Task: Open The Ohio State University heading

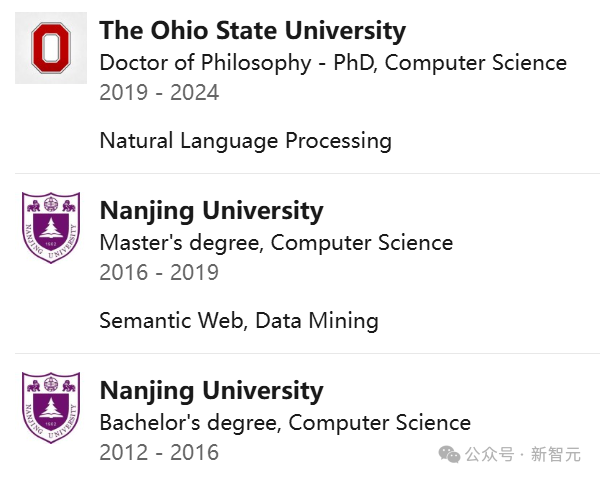Action: (253, 31)
